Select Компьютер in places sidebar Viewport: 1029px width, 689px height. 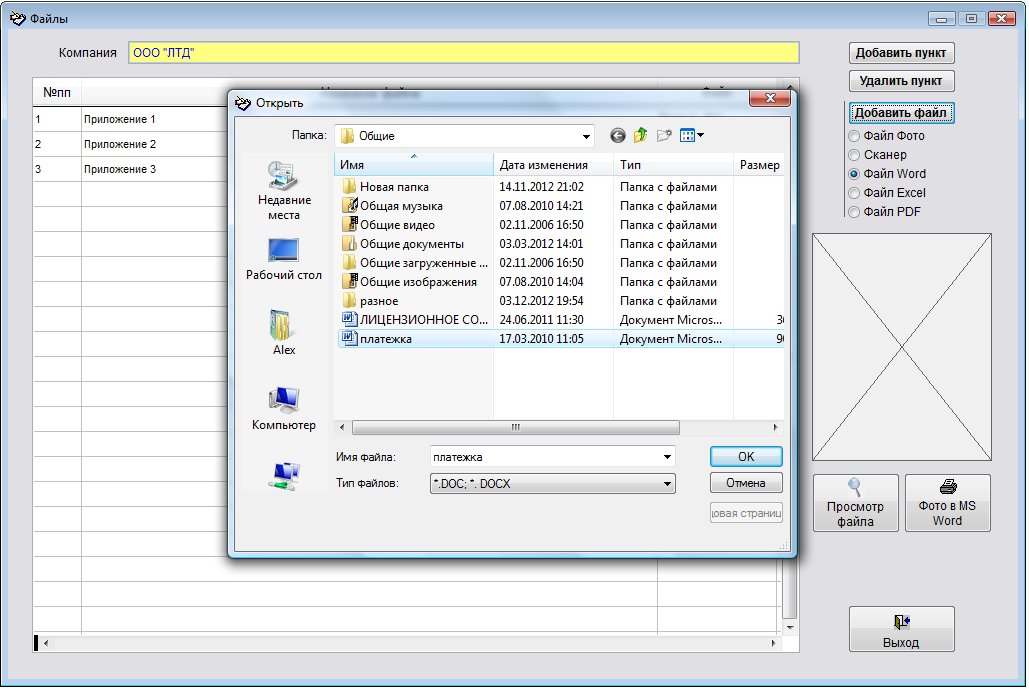click(284, 408)
